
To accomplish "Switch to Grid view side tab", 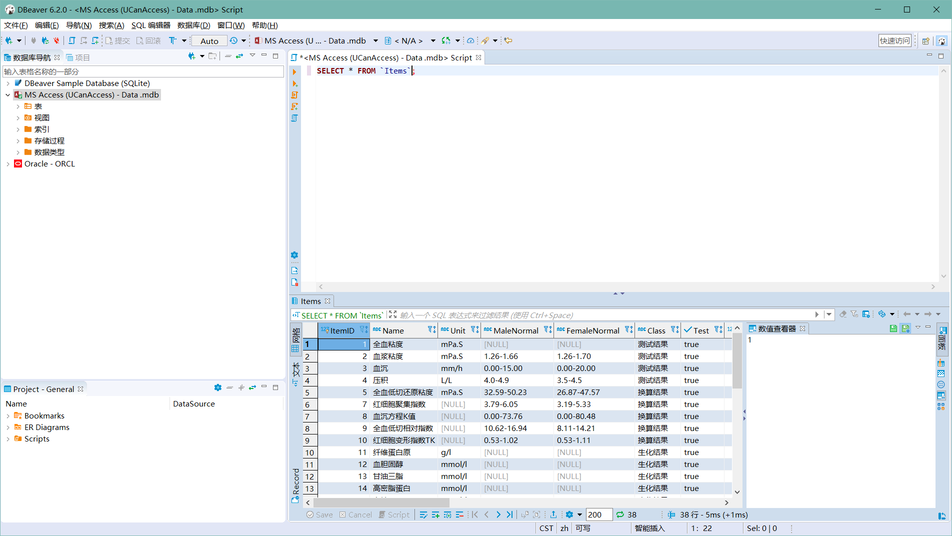I will [296, 341].
